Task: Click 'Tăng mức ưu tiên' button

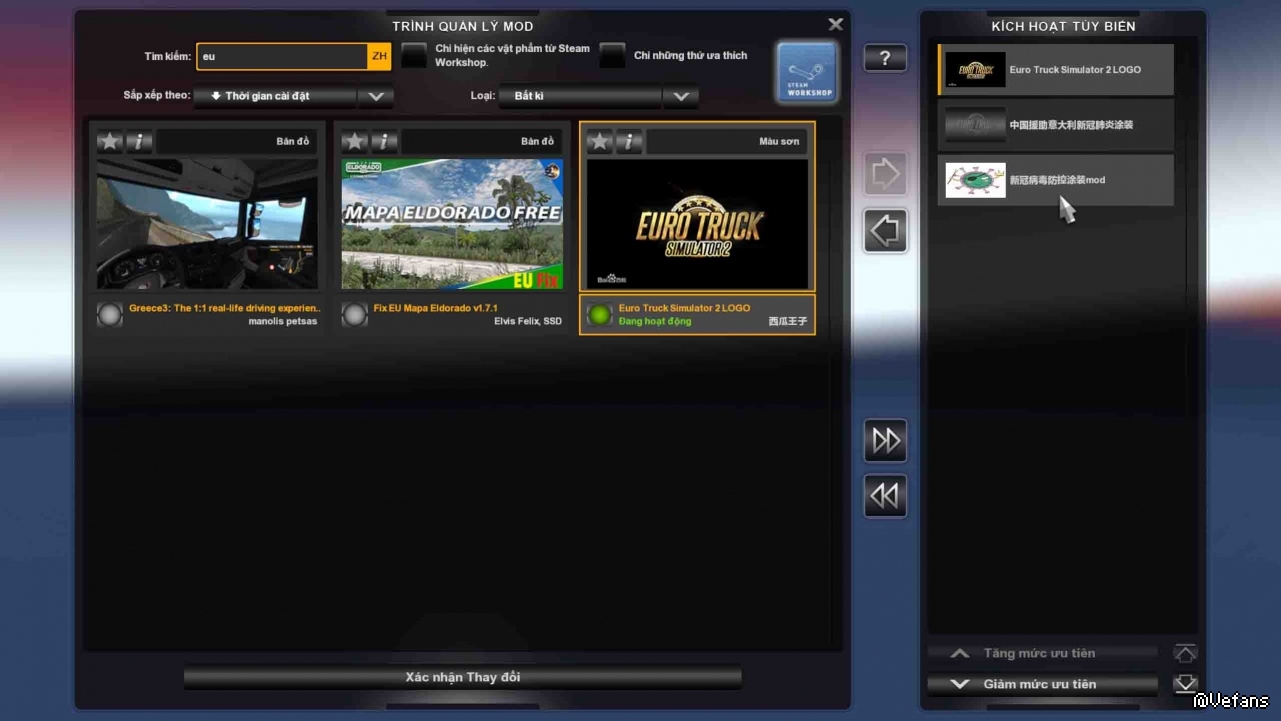Action: tap(1043, 653)
